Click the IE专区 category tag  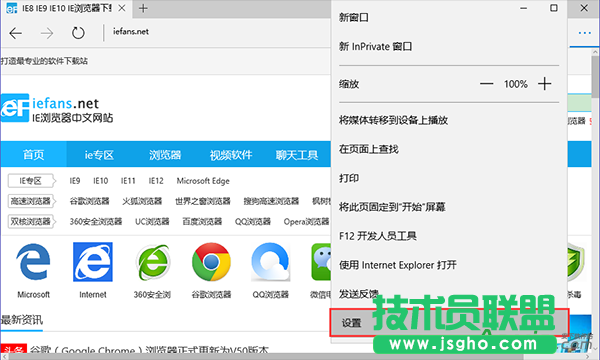[x=31, y=181]
